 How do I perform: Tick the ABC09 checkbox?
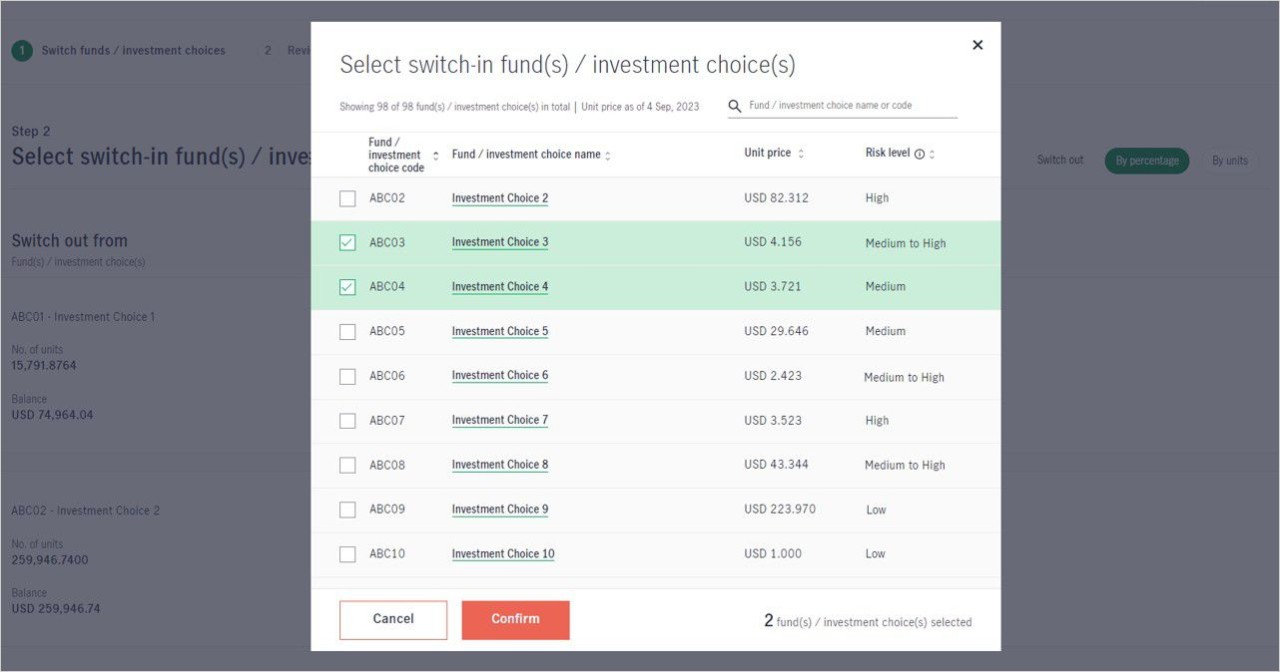click(347, 510)
